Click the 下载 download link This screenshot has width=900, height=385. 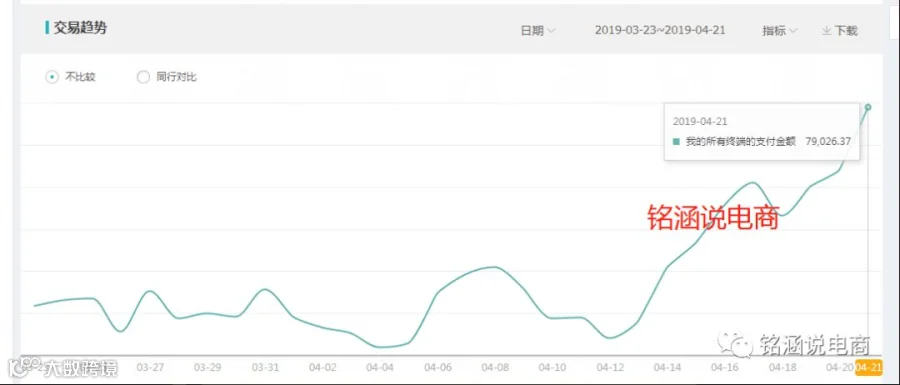(x=840, y=31)
